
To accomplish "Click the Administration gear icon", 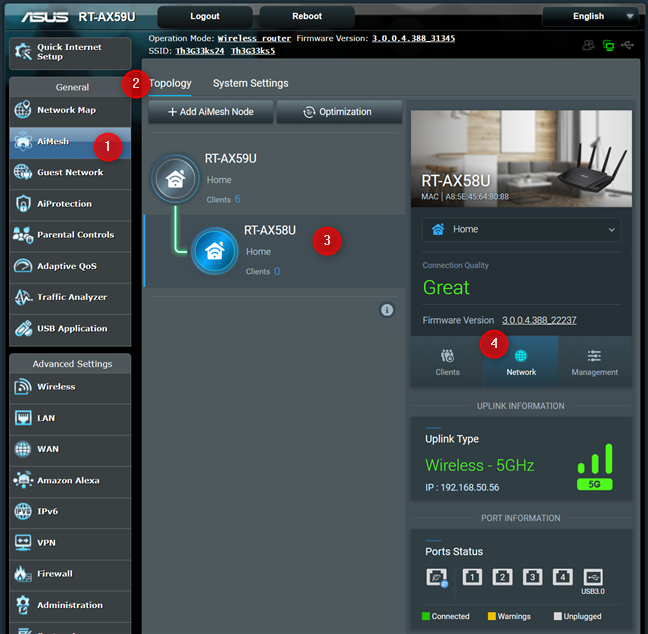I will [x=23, y=605].
